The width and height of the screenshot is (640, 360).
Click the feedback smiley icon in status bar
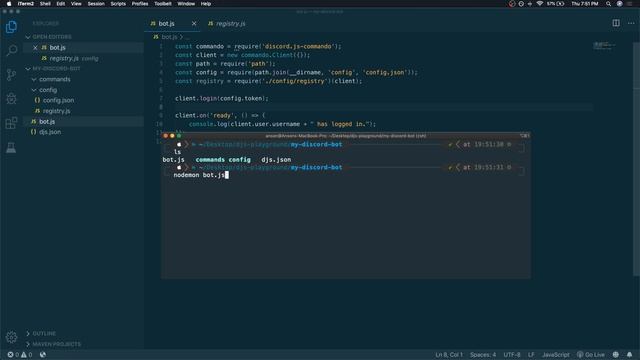click(x=616, y=355)
